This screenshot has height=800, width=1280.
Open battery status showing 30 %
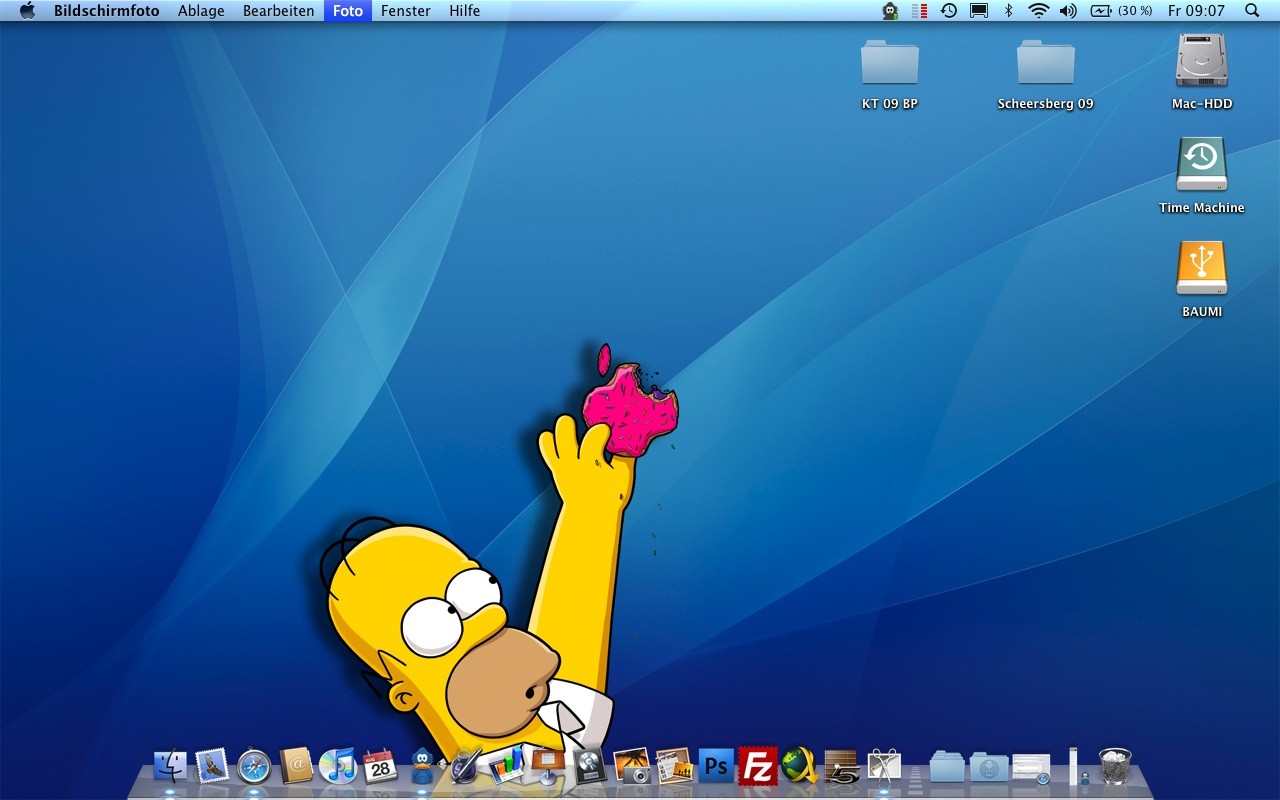[1122, 11]
